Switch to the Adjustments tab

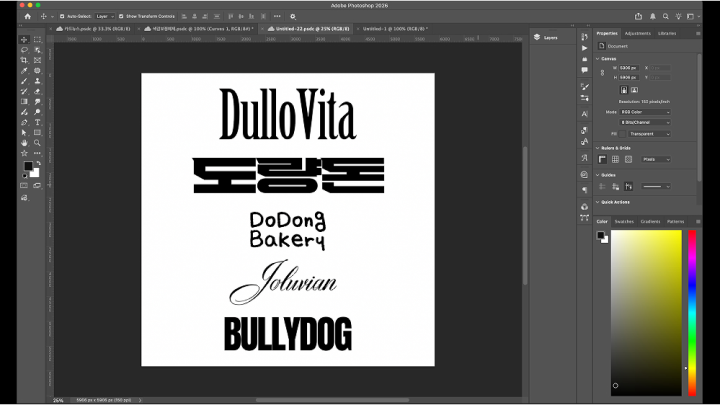(637, 33)
